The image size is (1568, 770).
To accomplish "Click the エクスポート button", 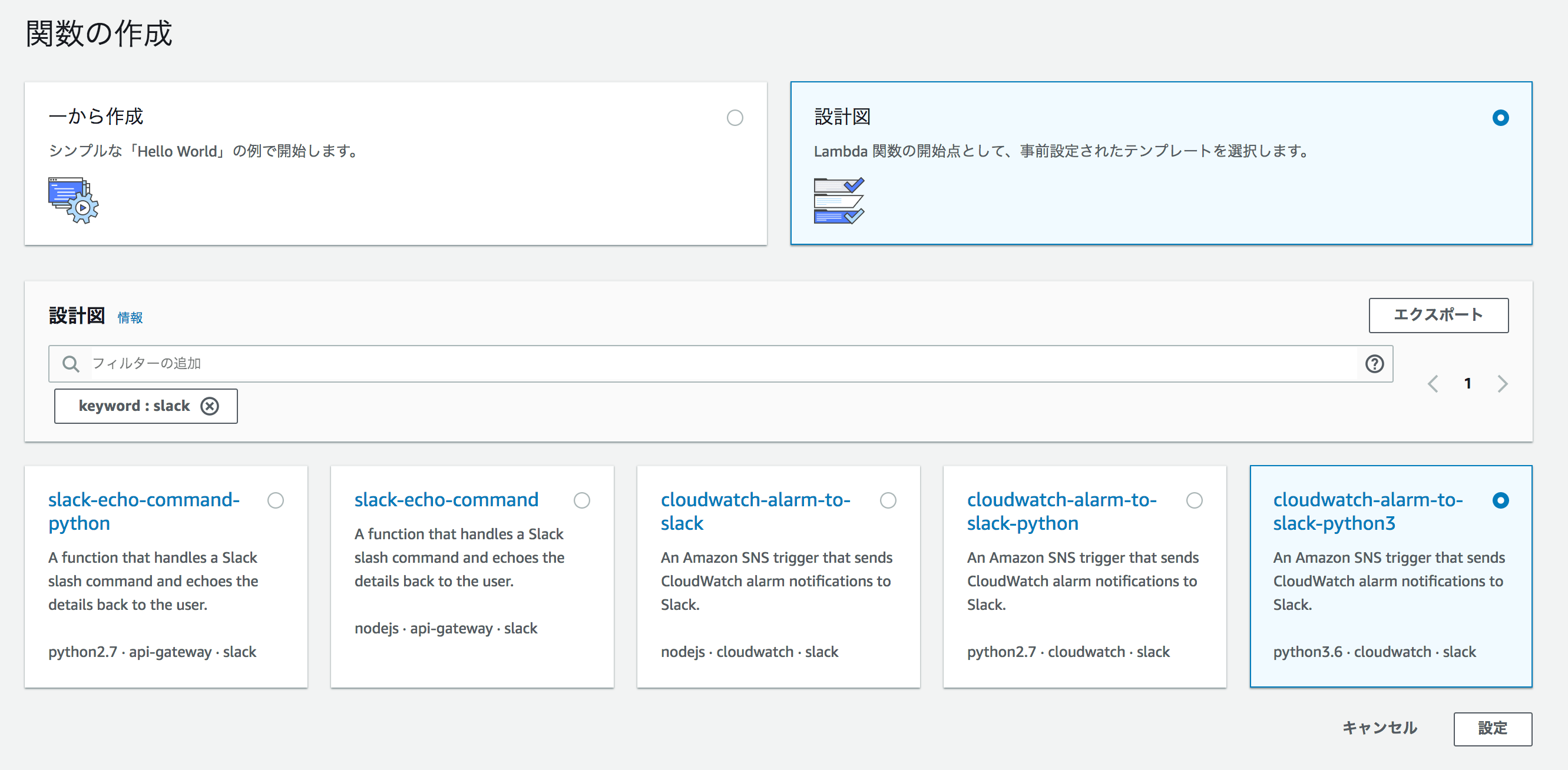I will (1439, 315).
